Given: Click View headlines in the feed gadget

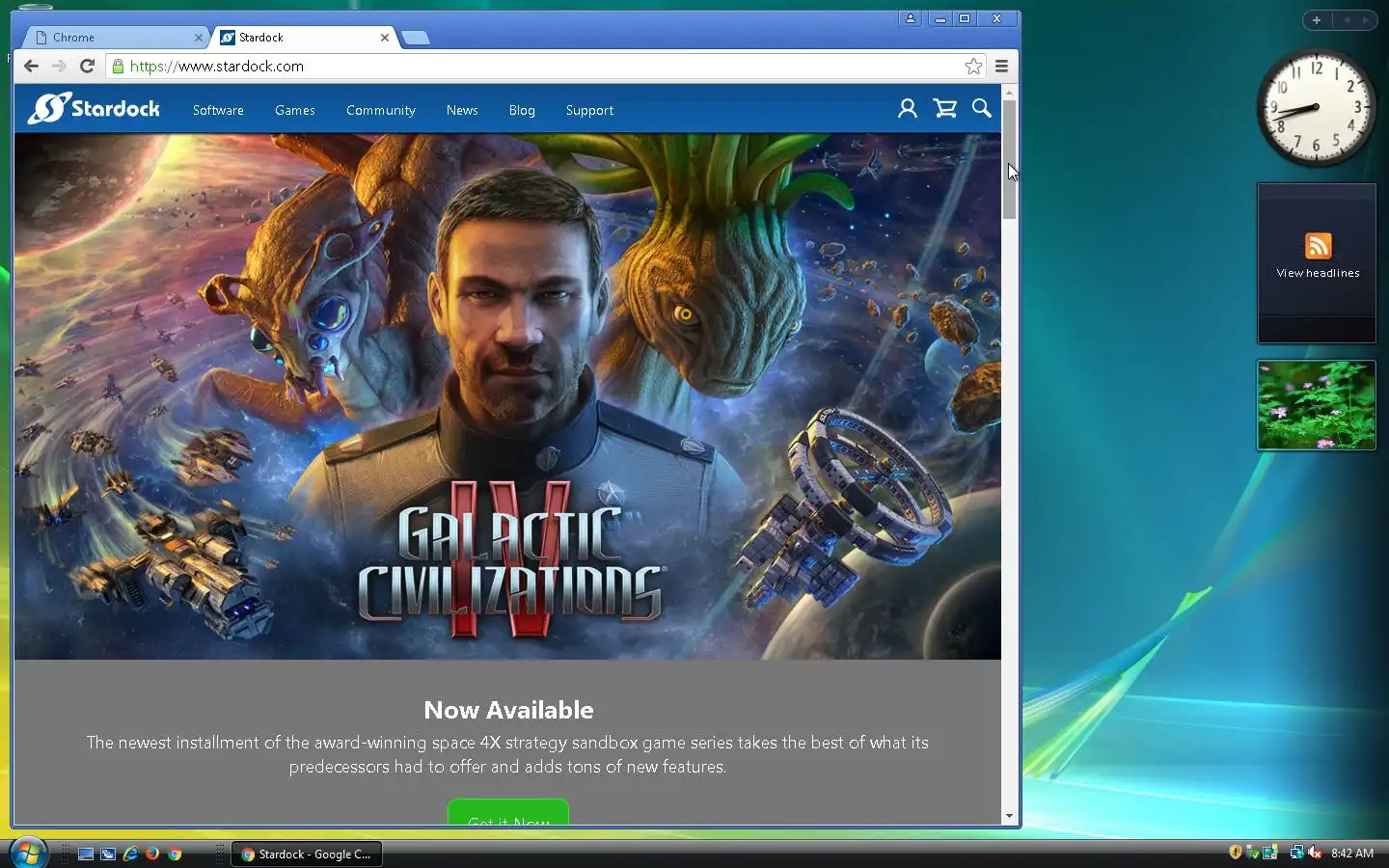Looking at the screenshot, I should point(1318,273).
